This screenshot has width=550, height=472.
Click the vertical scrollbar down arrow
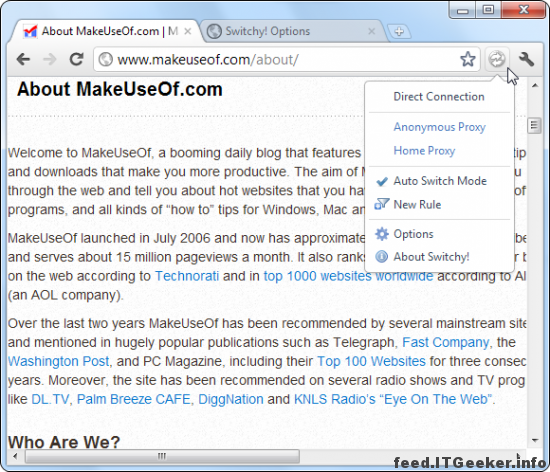(535, 440)
